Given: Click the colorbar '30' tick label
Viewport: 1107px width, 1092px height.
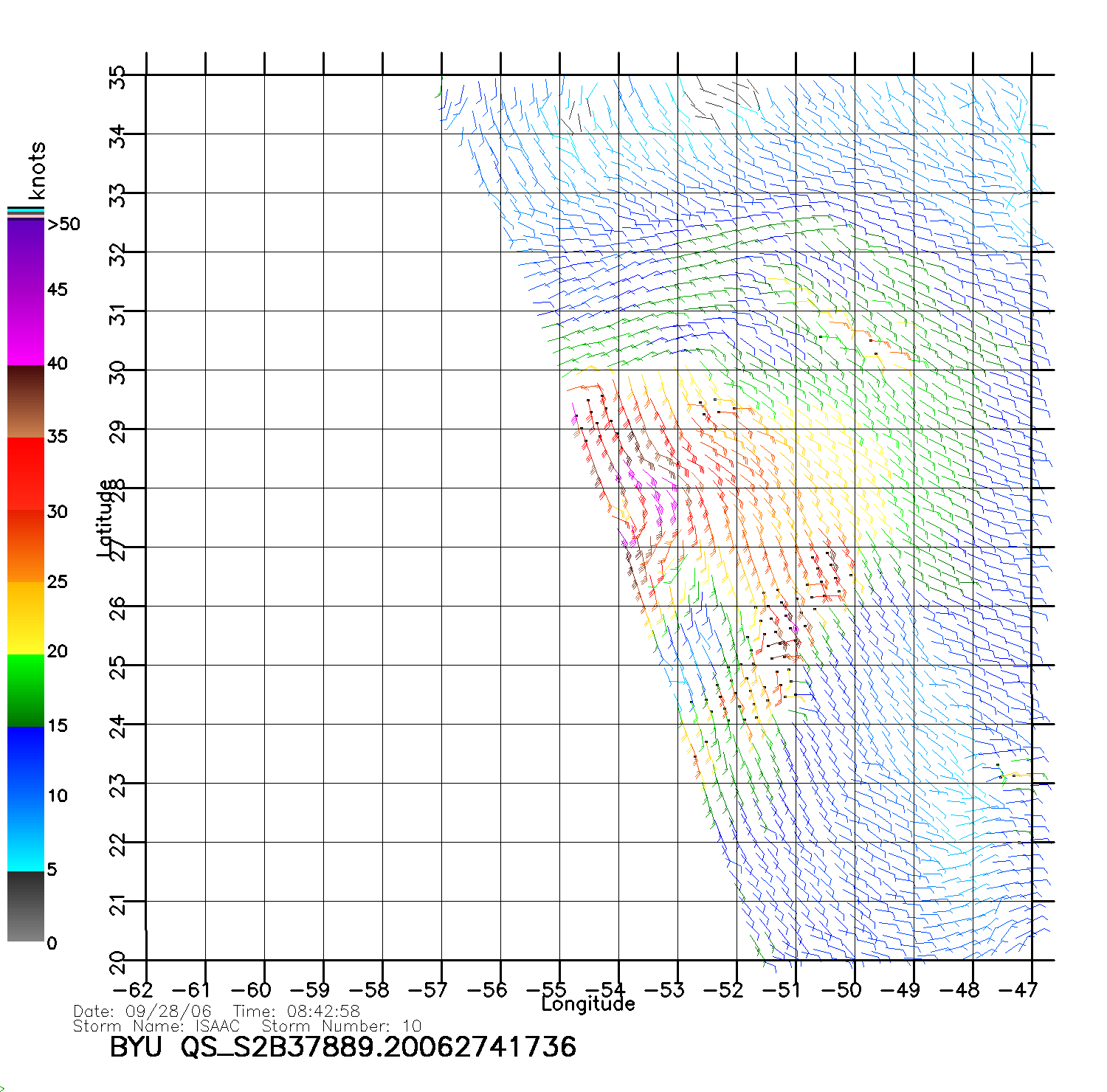Looking at the screenshot, I should 57,512.
